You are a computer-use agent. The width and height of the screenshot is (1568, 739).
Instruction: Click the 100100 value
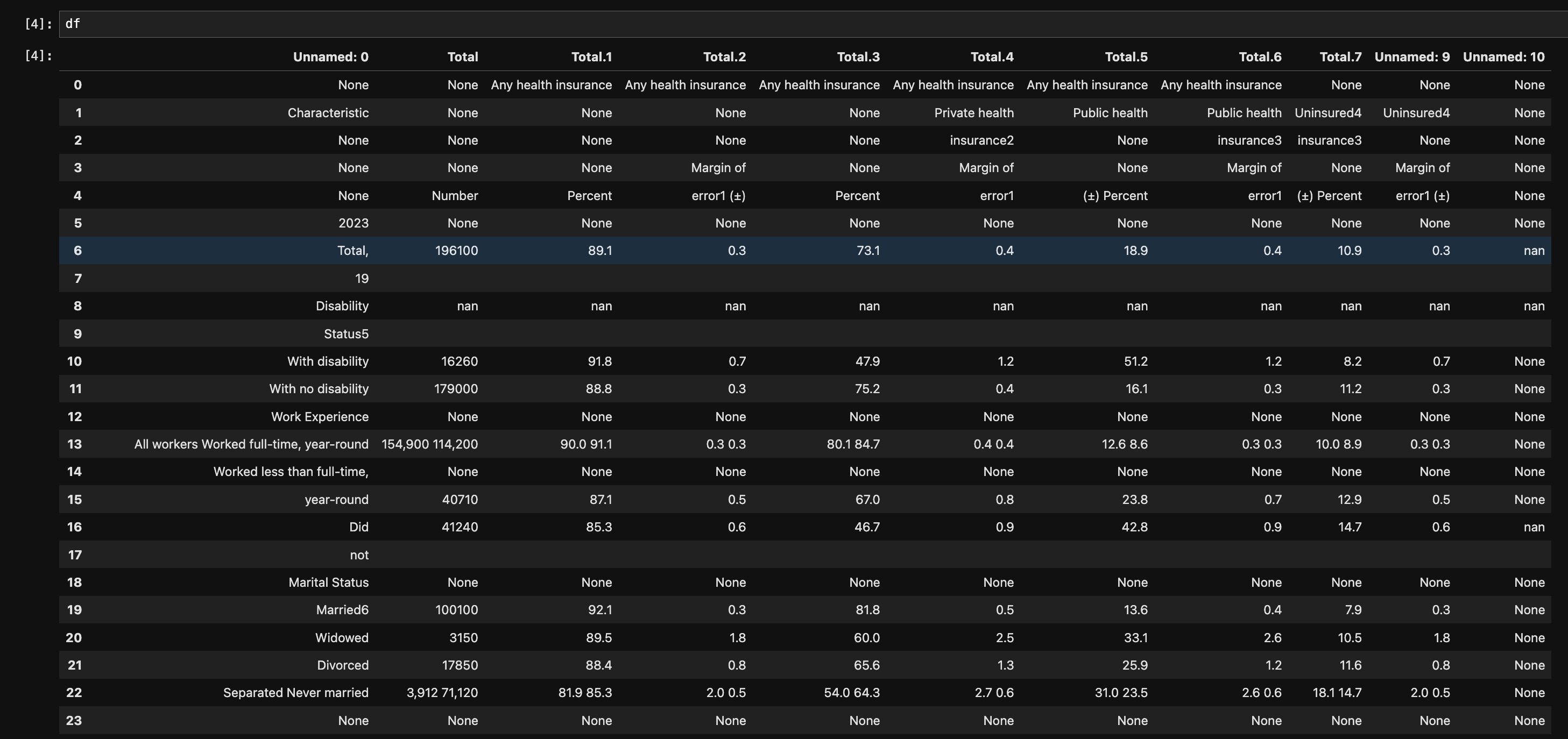(x=456, y=609)
